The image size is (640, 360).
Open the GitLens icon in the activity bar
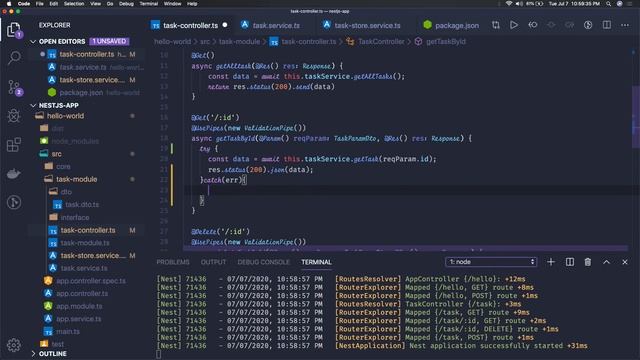point(14,202)
